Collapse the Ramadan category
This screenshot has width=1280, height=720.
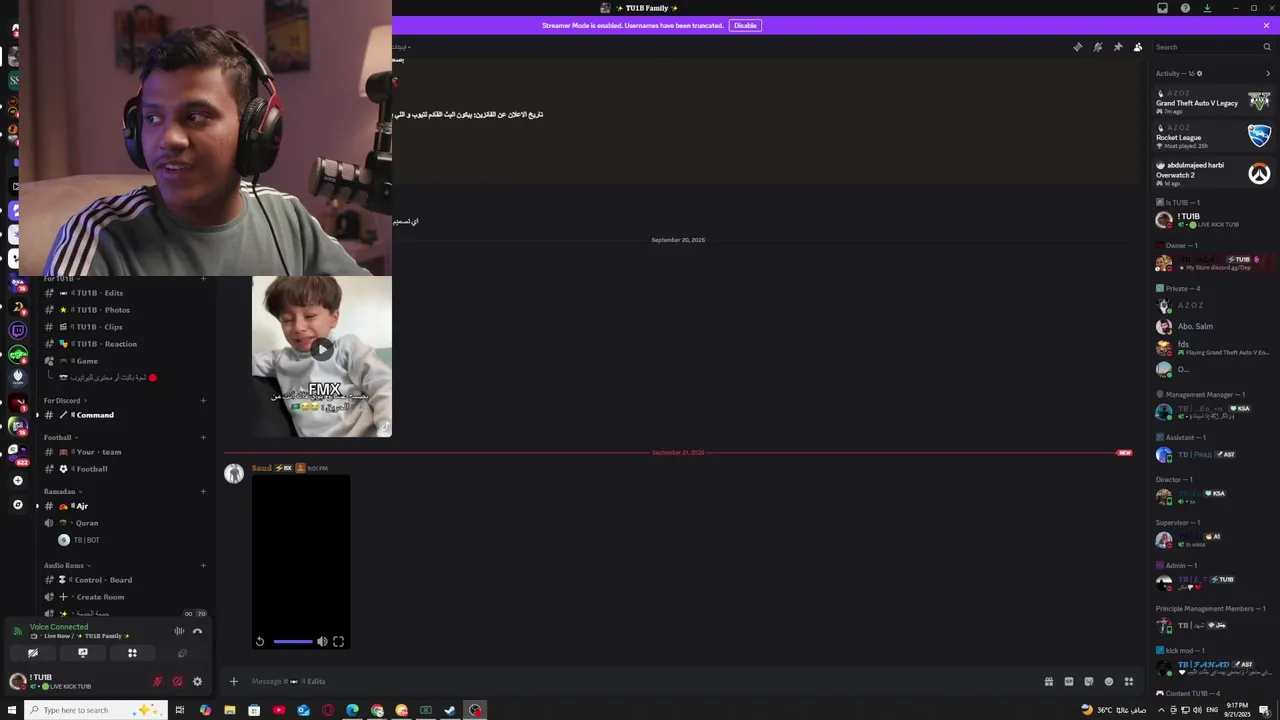pos(62,491)
